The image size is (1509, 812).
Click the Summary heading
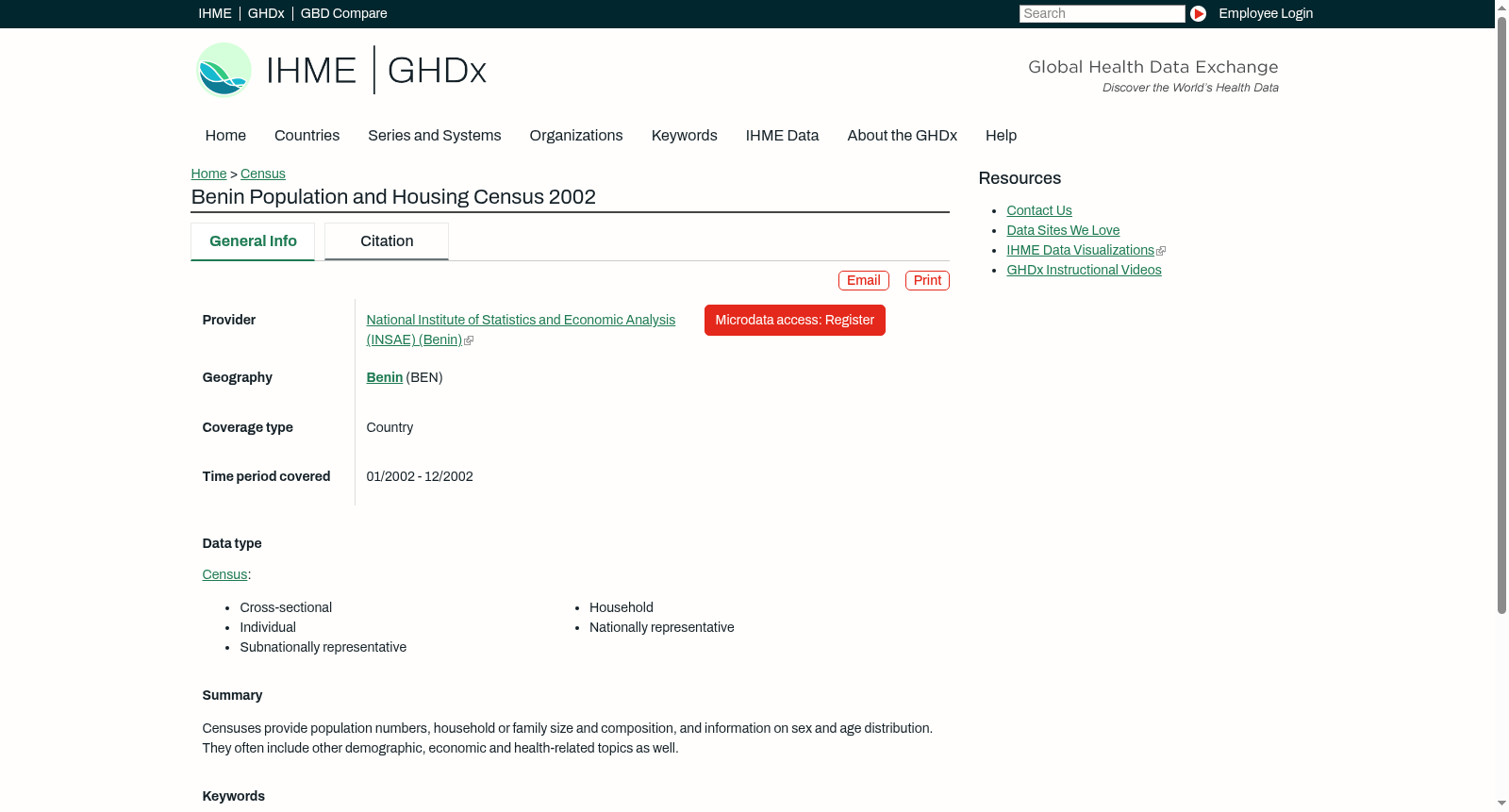click(x=232, y=695)
